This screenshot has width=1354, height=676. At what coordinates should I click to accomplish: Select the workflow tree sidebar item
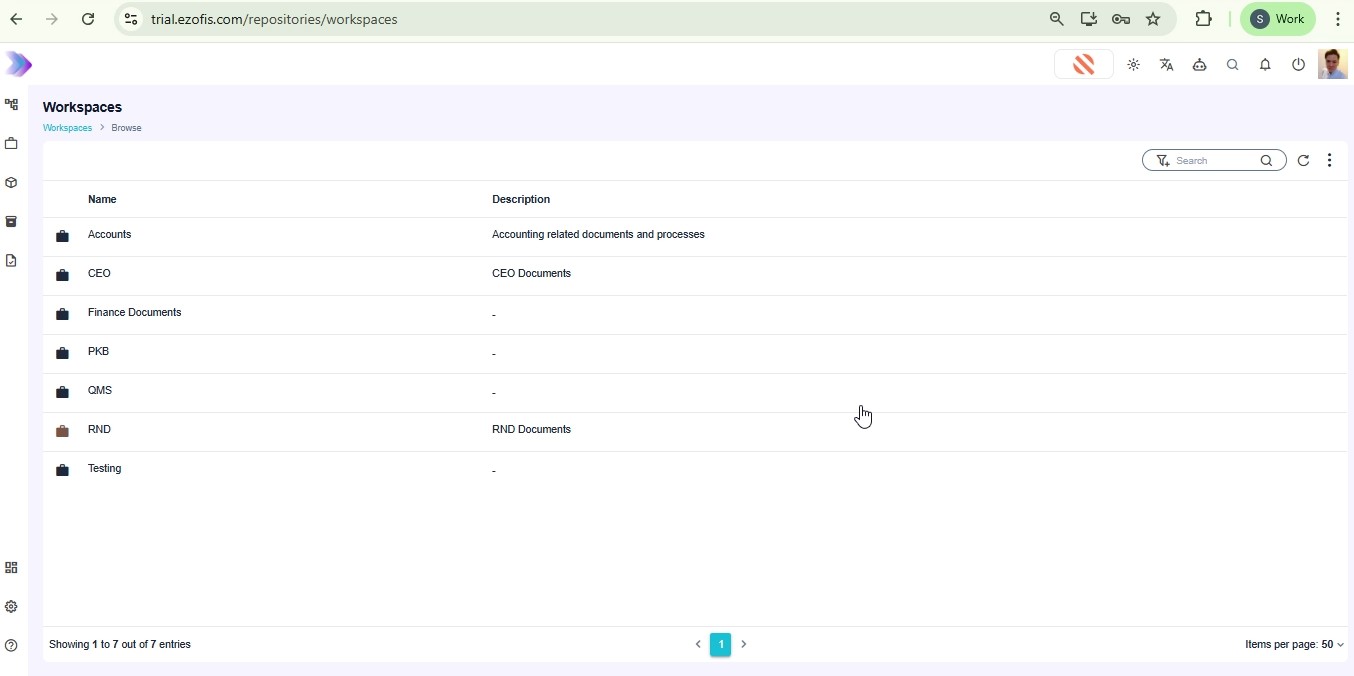[12, 105]
